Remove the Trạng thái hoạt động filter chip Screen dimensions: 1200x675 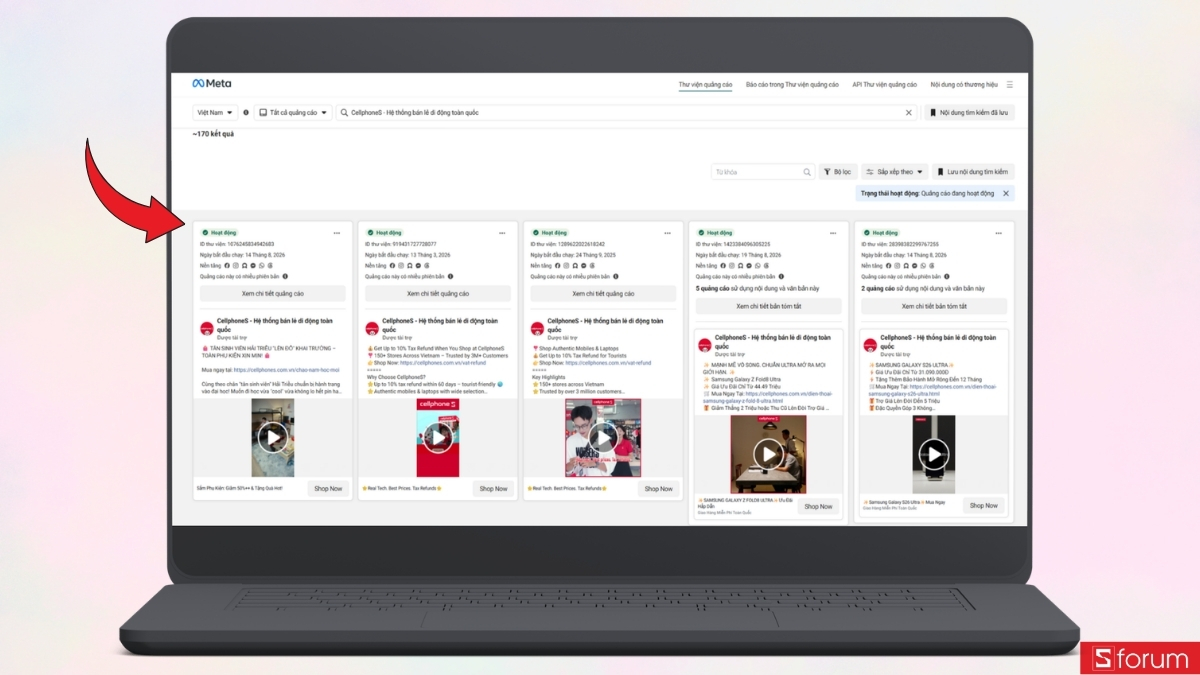(1006, 193)
